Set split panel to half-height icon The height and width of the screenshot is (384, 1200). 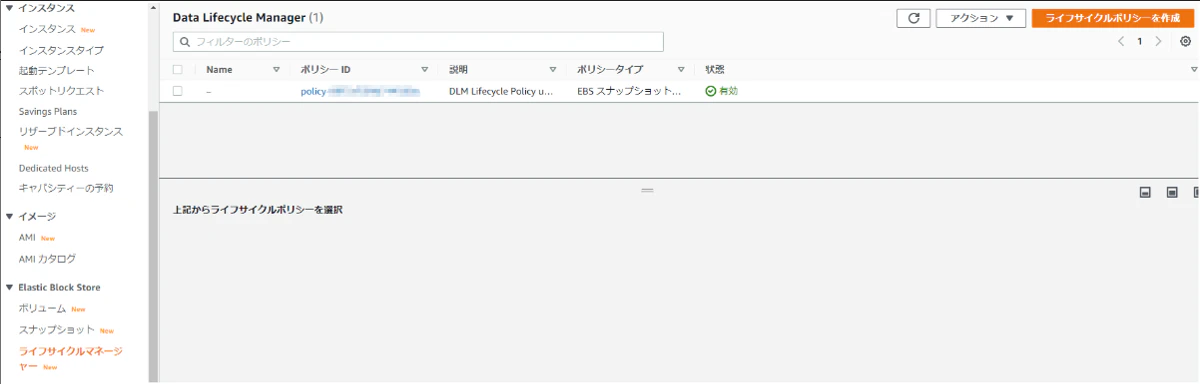click(x=1172, y=192)
